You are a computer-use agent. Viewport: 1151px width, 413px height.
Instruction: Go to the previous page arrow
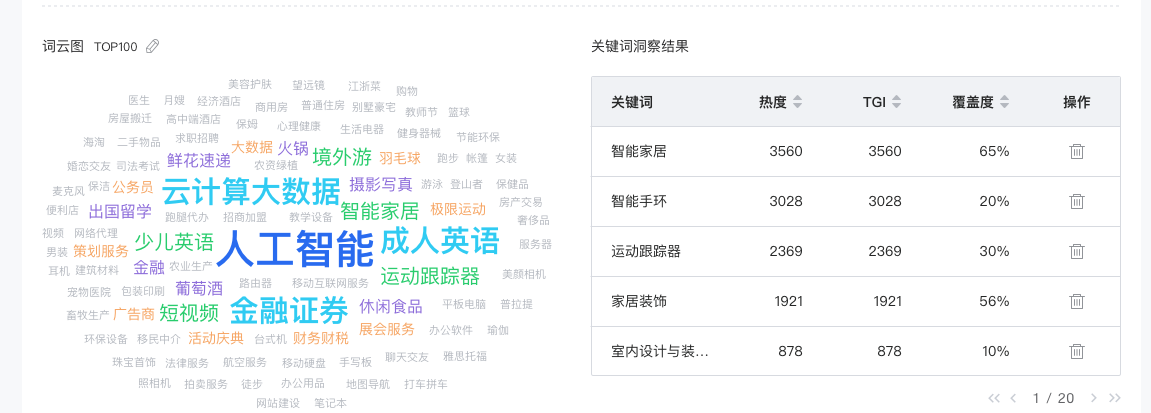coord(1013,398)
